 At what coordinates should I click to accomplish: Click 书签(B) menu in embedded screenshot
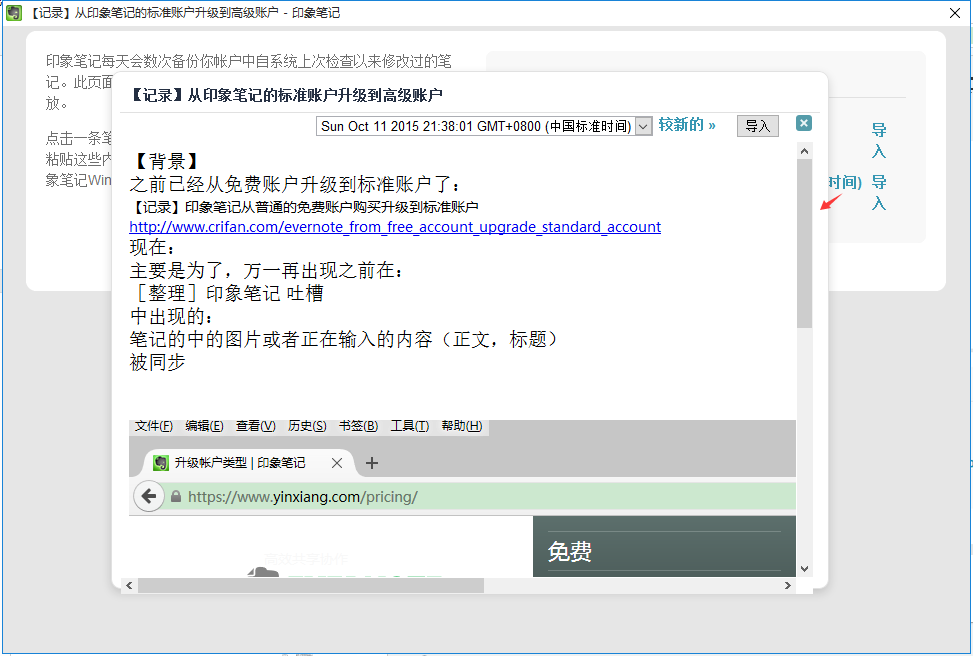coord(358,426)
